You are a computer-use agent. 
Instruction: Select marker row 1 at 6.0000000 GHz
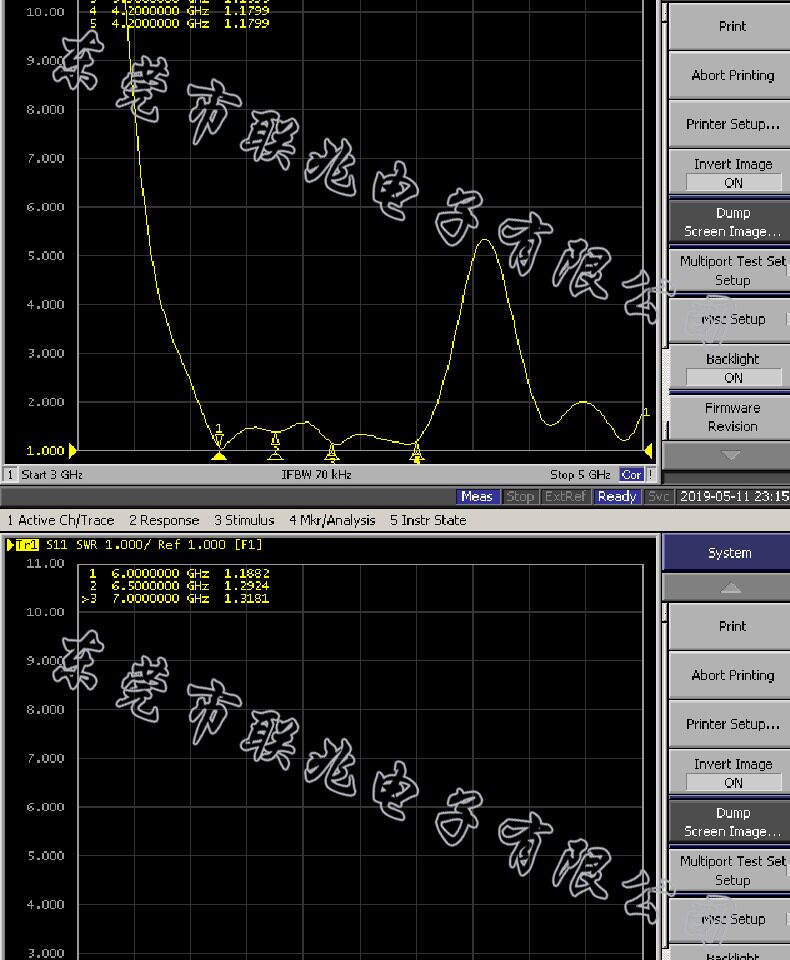178,574
